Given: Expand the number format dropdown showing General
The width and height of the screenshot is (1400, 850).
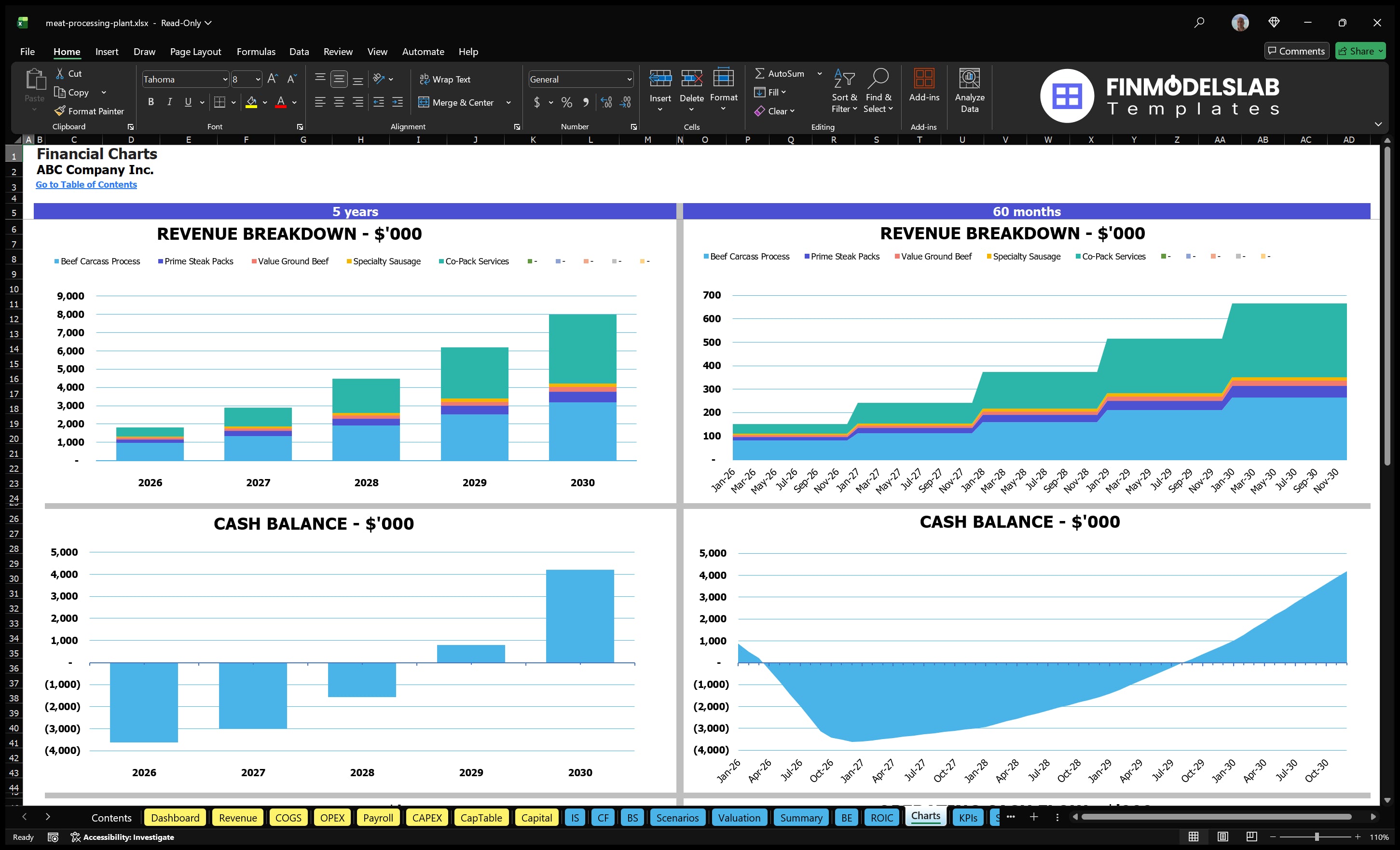Looking at the screenshot, I should tap(629, 79).
